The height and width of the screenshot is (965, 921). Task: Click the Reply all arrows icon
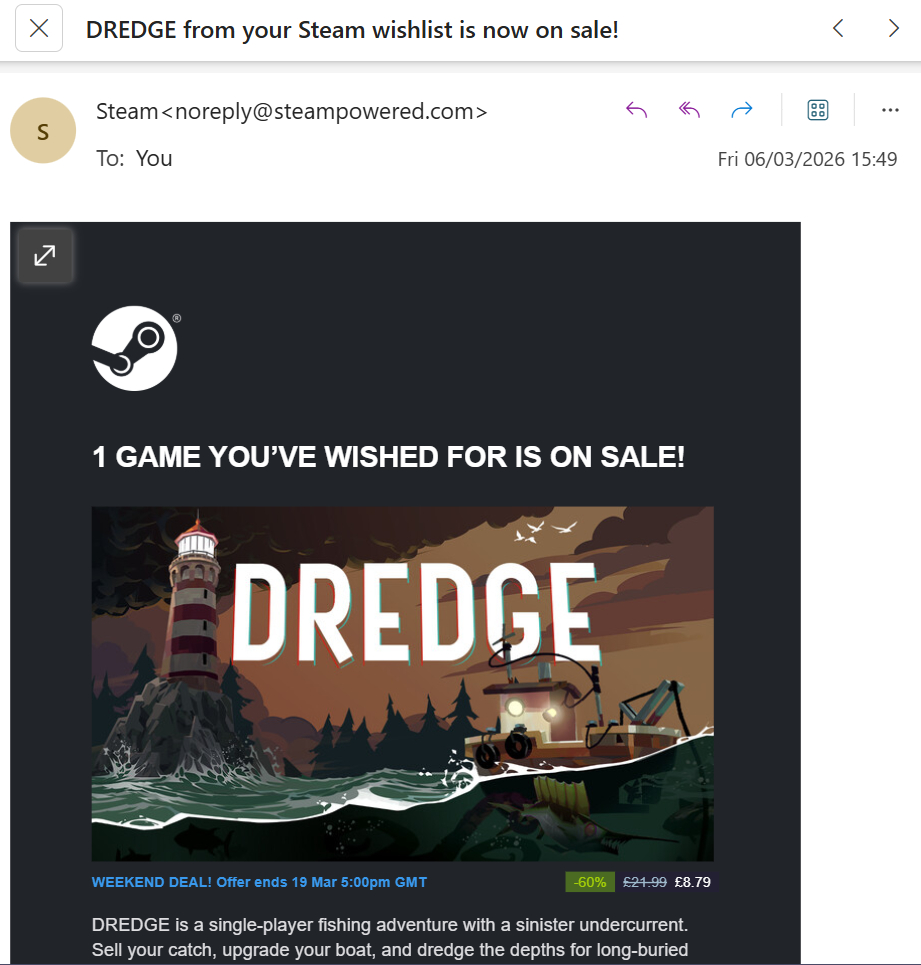point(689,110)
